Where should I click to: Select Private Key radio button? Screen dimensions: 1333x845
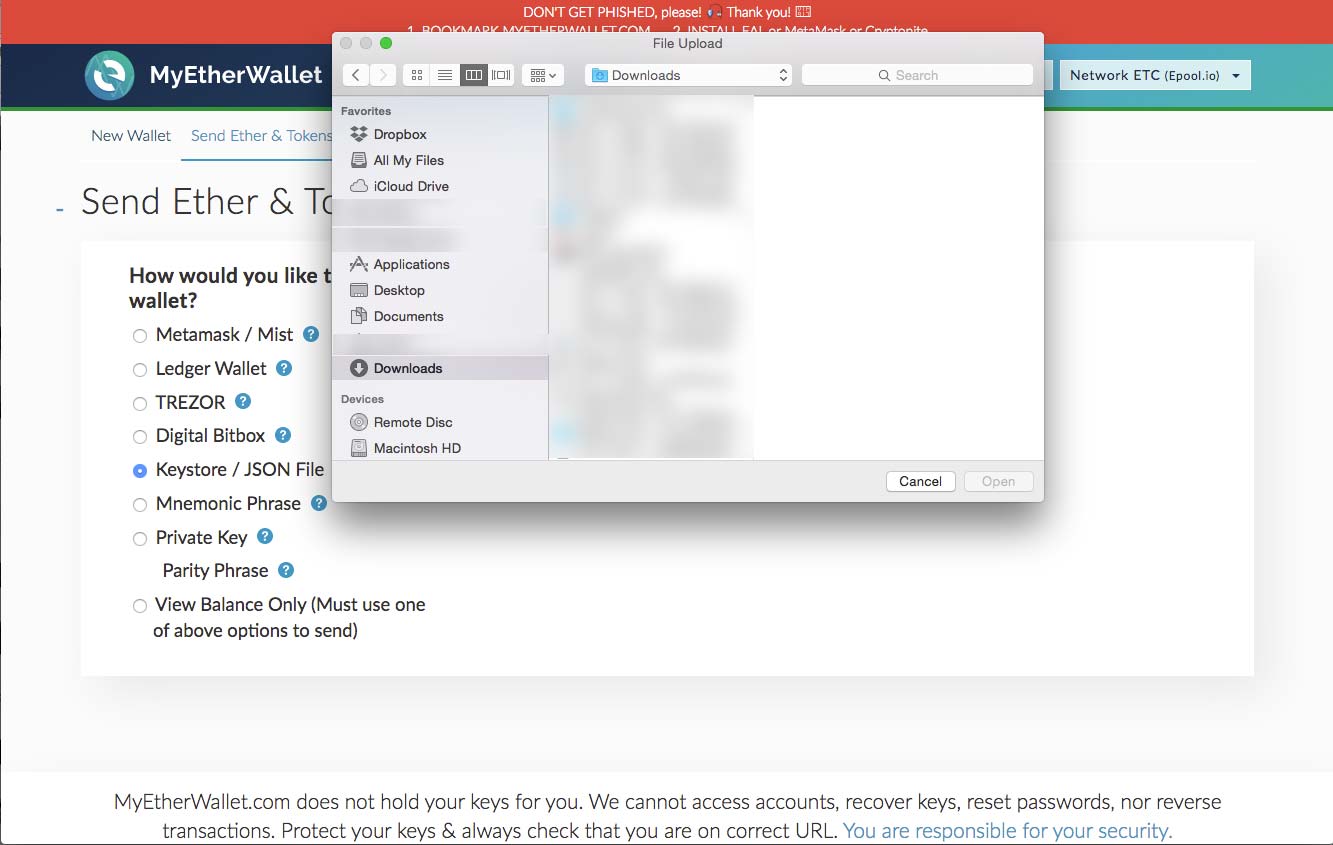click(140, 539)
